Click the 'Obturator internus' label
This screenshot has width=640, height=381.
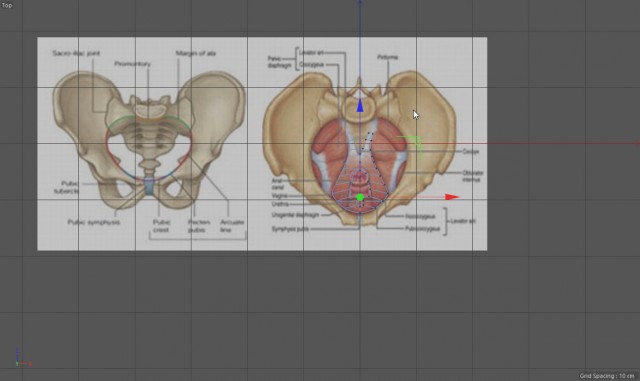(x=472, y=176)
